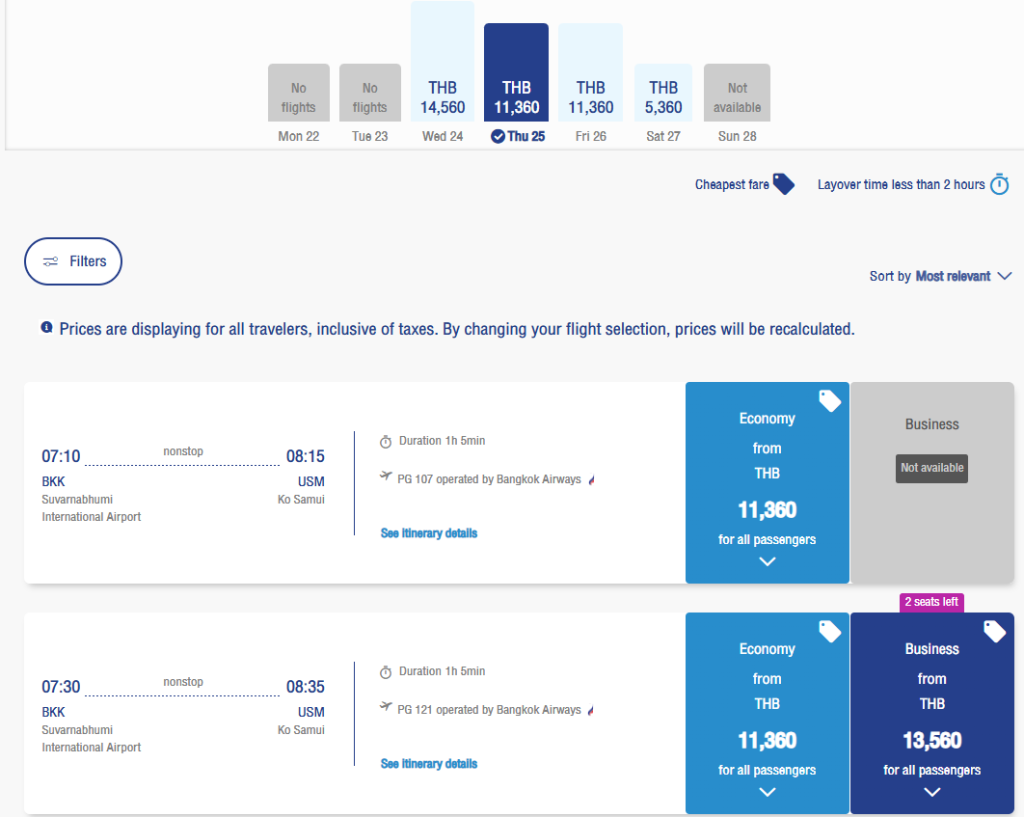Click the layover time stopwatch icon

point(999,184)
